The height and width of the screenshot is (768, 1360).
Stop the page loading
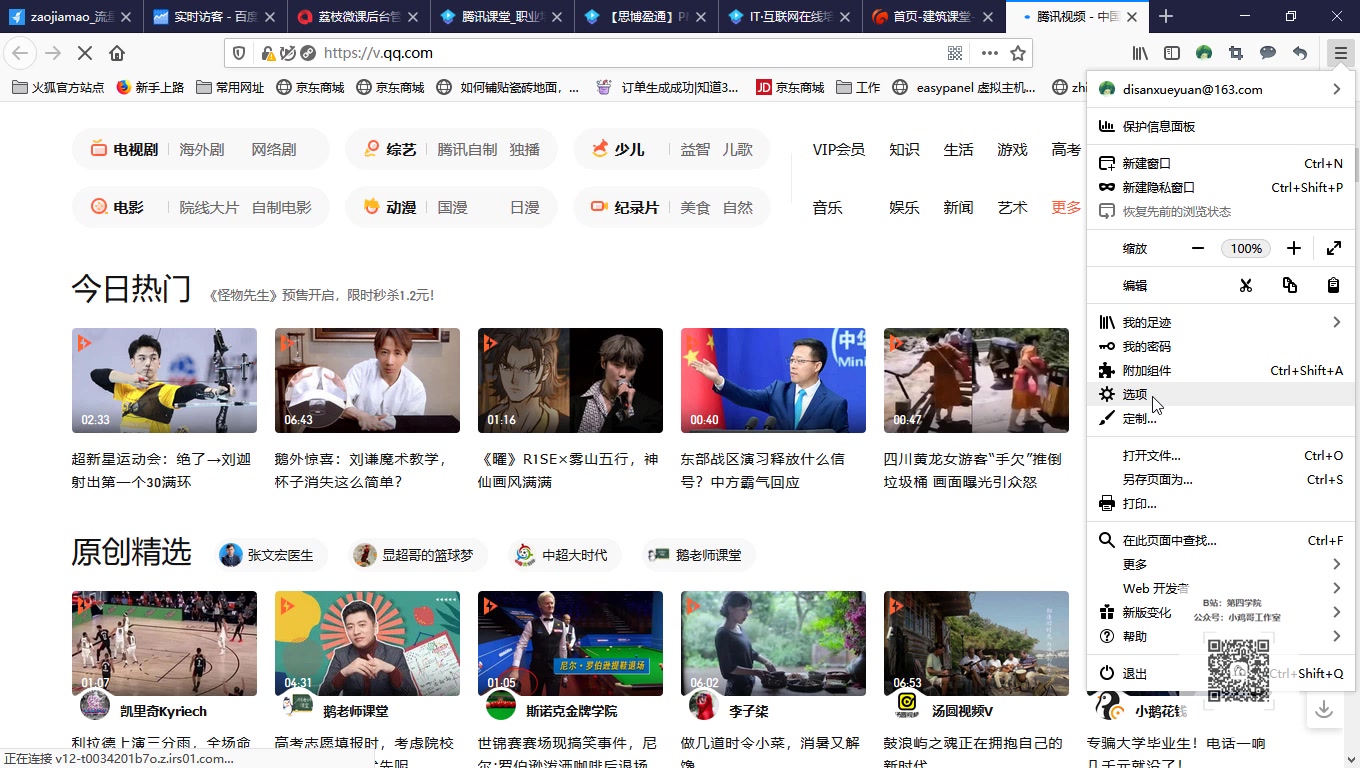tap(85, 53)
